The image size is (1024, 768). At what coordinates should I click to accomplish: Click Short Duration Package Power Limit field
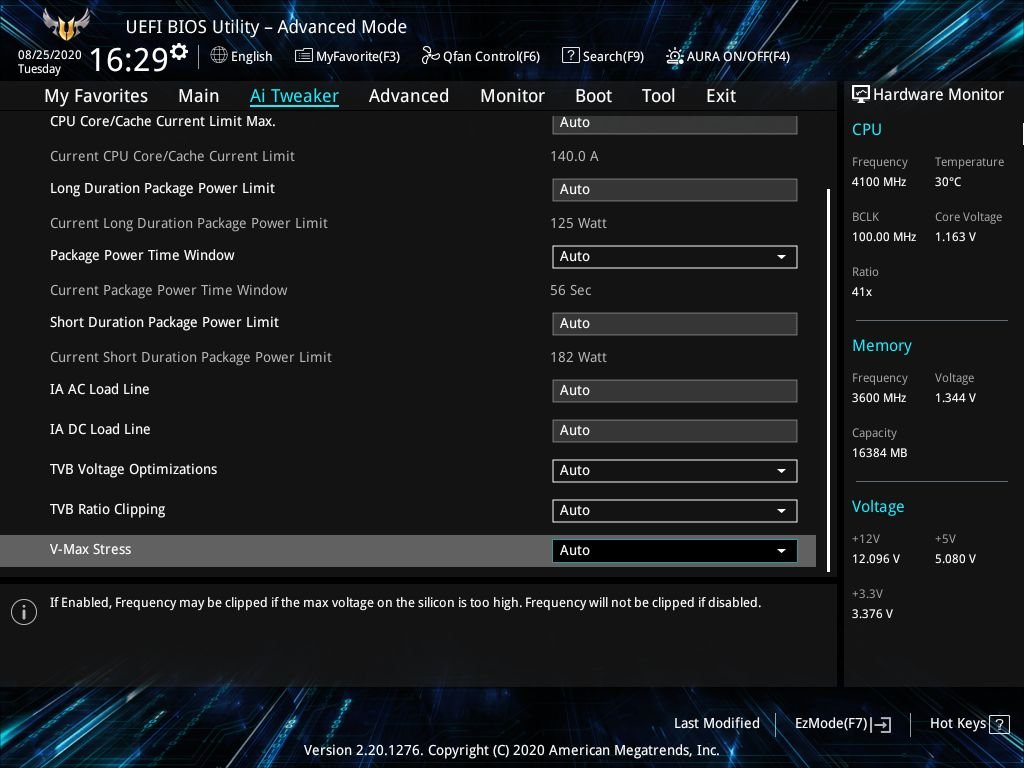[675, 323]
